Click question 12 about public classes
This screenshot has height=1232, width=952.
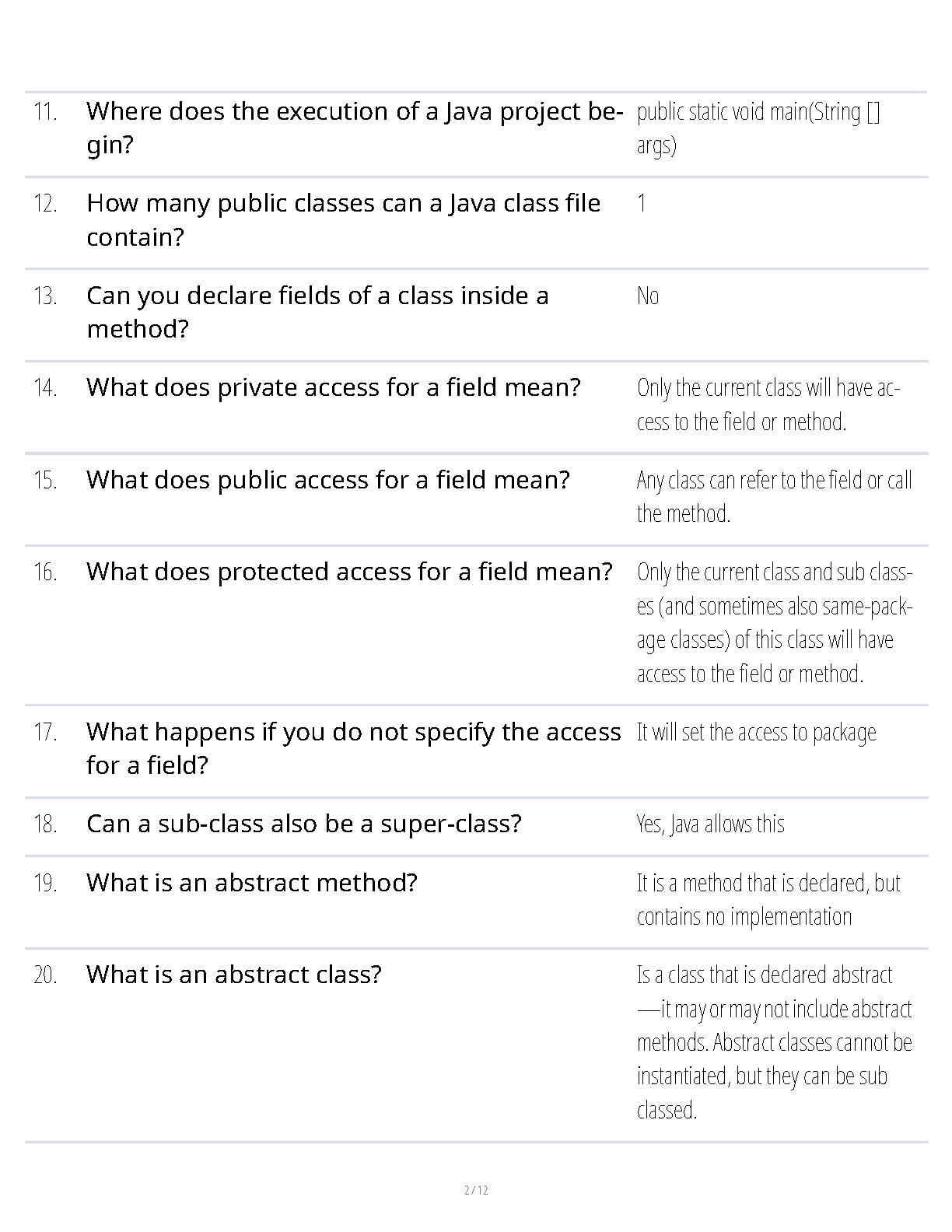343,219
